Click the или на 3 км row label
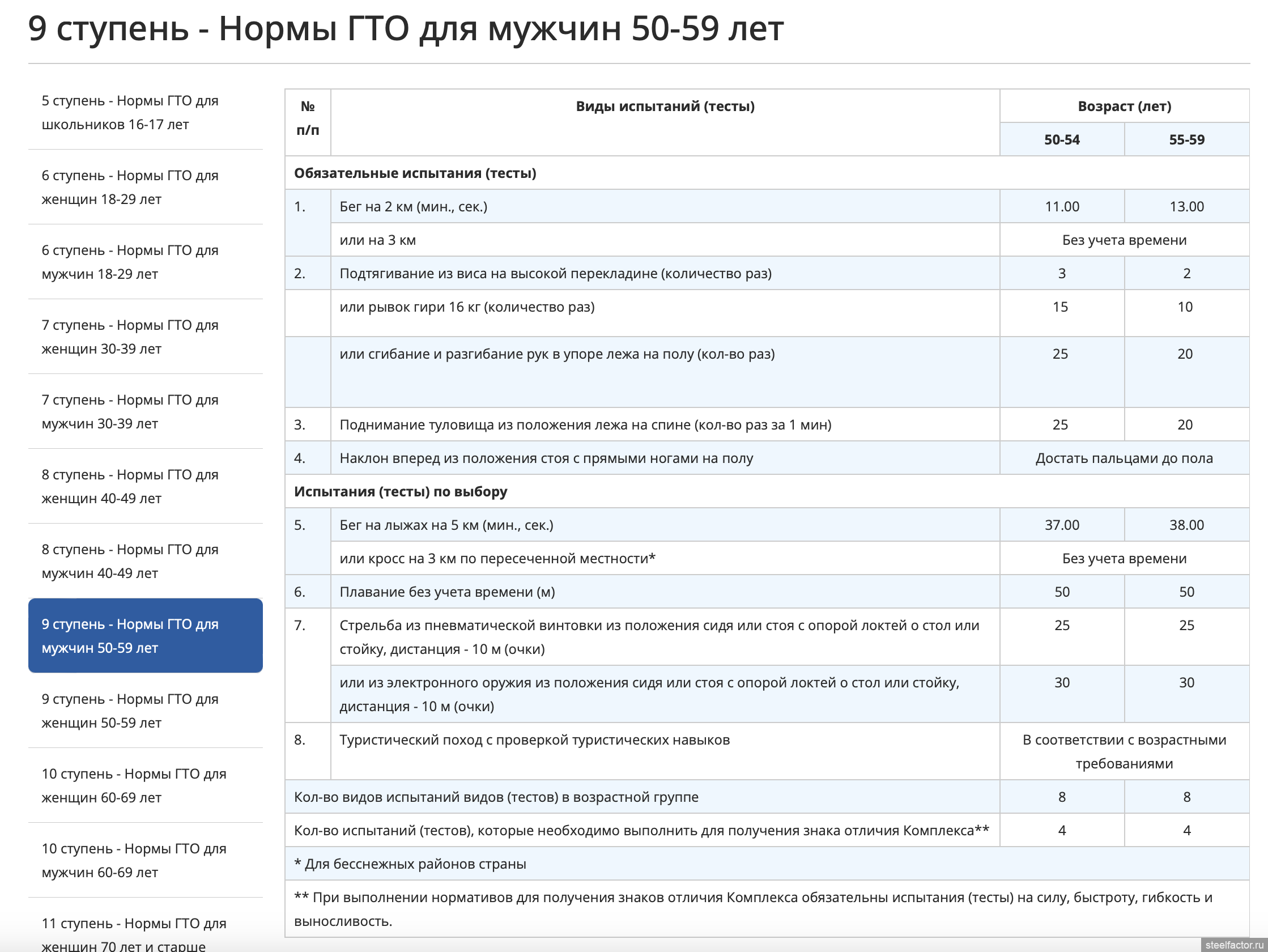The height and width of the screenshot is (952, 1268). 378,240
